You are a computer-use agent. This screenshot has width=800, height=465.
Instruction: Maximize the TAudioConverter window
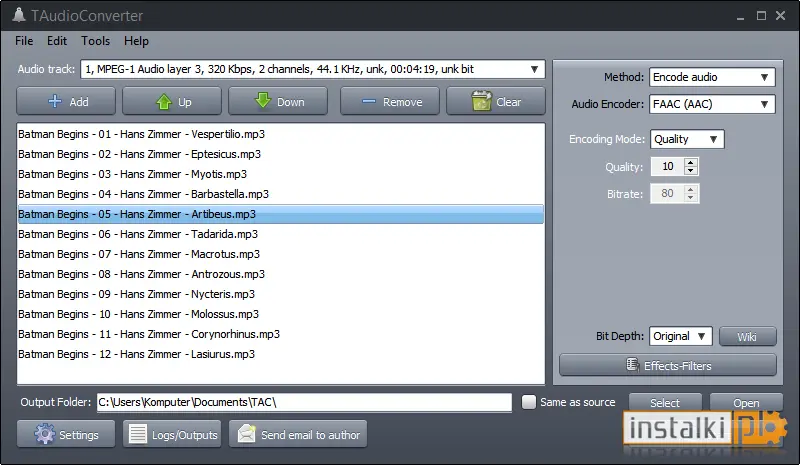pos(761,16)
